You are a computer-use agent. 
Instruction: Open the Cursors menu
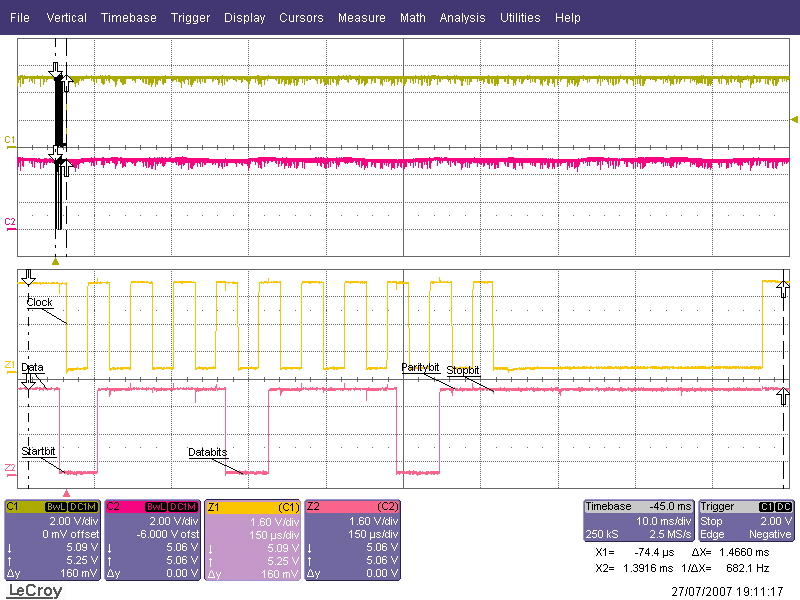(x=301, y=18)
